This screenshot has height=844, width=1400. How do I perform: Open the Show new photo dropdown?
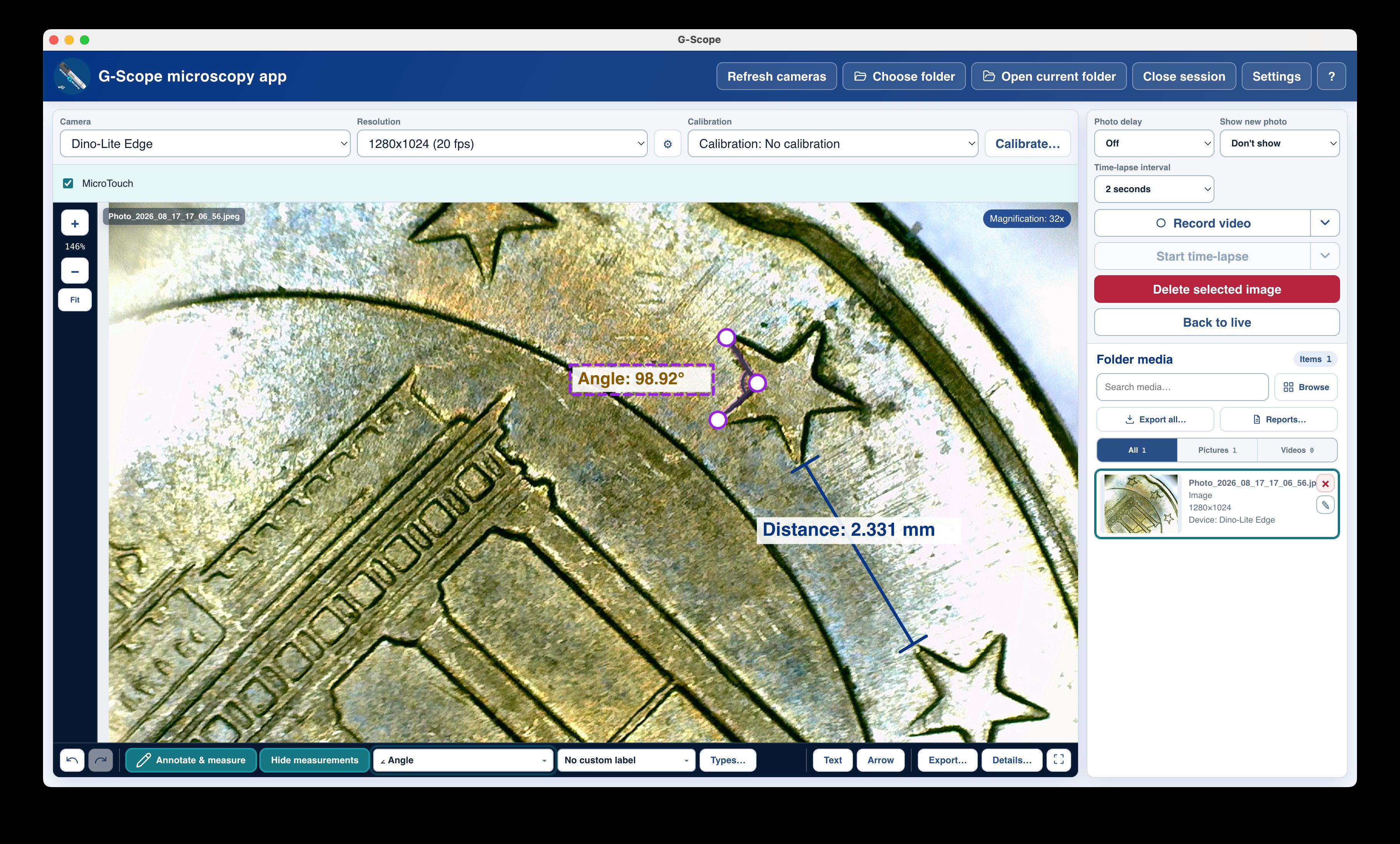[x=1279, y=143]
